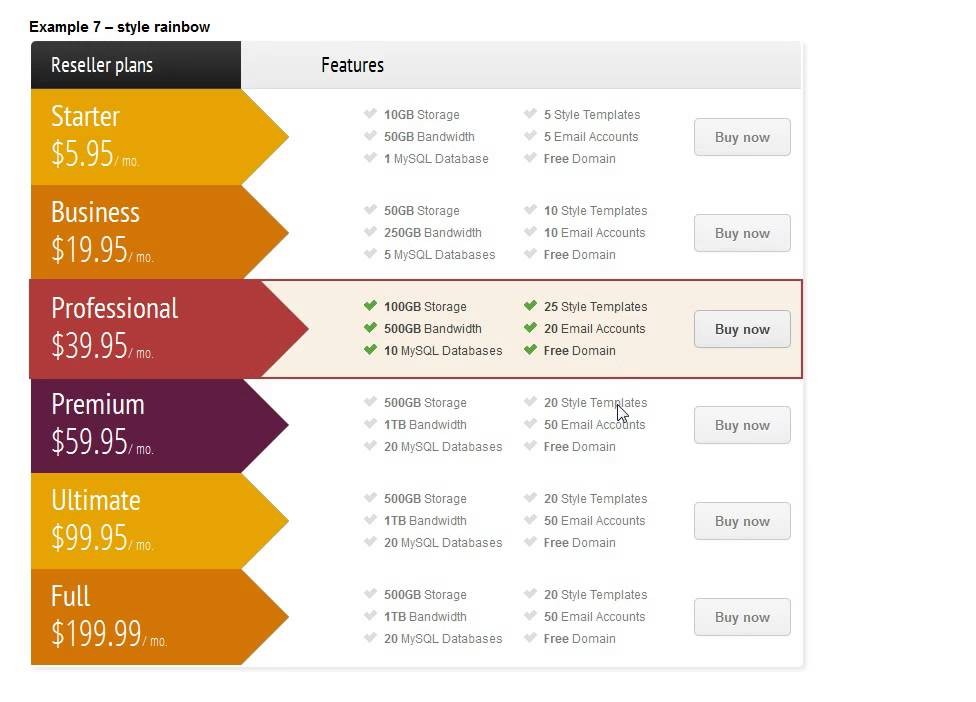Click the green check next to 20 Email Accounts

click(x=530, y=327)
